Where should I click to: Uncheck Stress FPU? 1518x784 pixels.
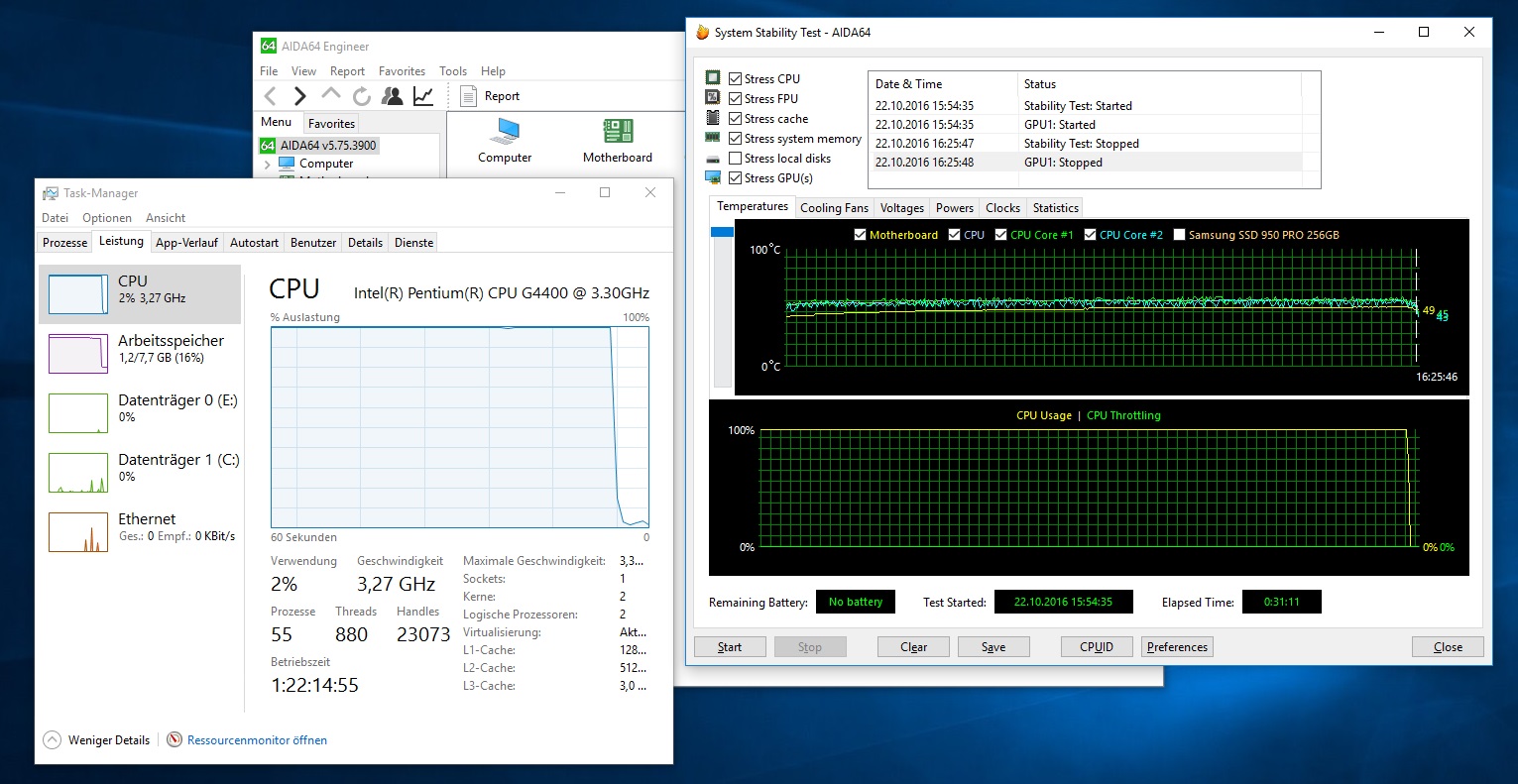pos(735,98)
